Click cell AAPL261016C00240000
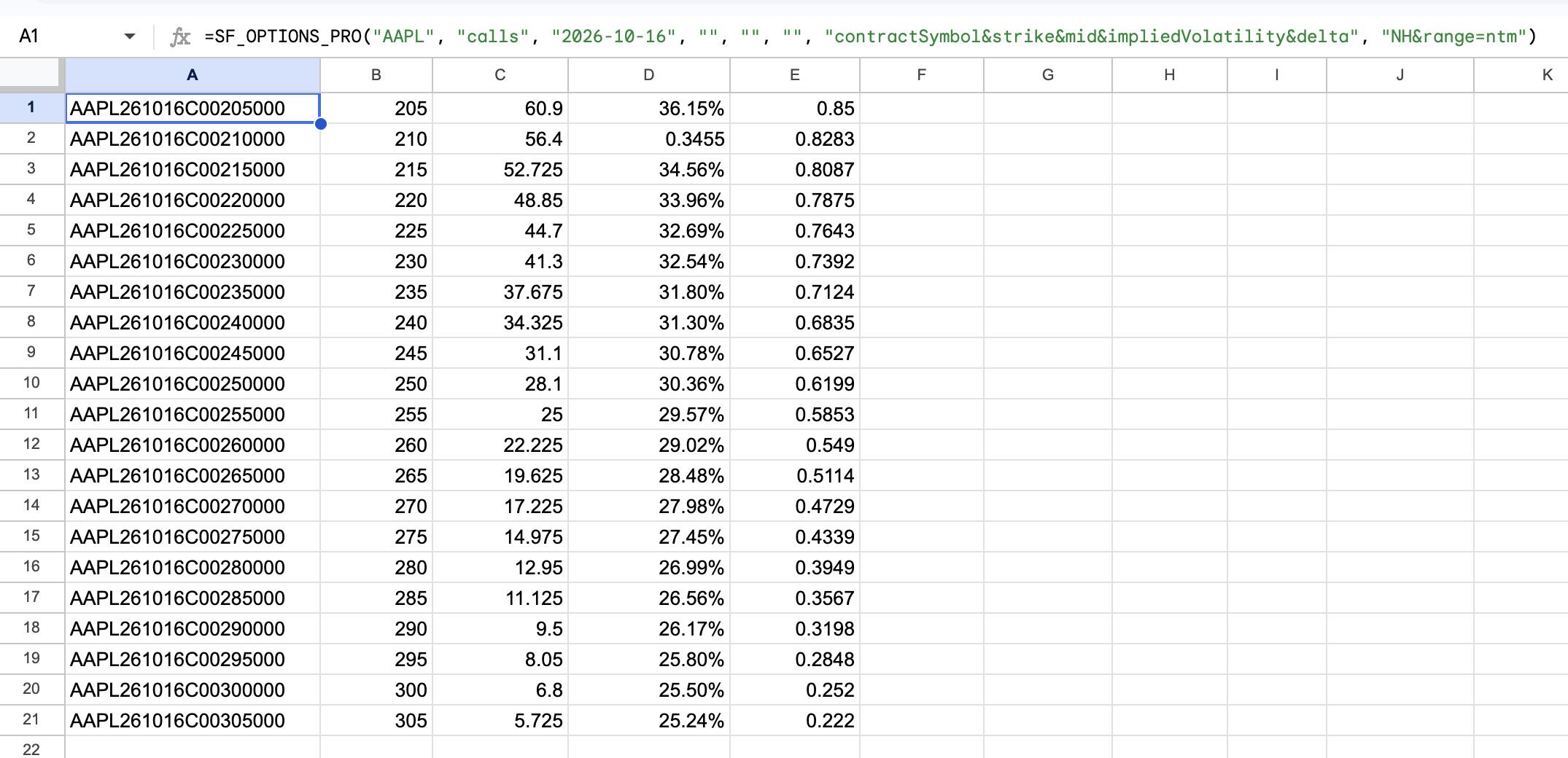Viewport: 1568px width, 758px height. point(193,322)
